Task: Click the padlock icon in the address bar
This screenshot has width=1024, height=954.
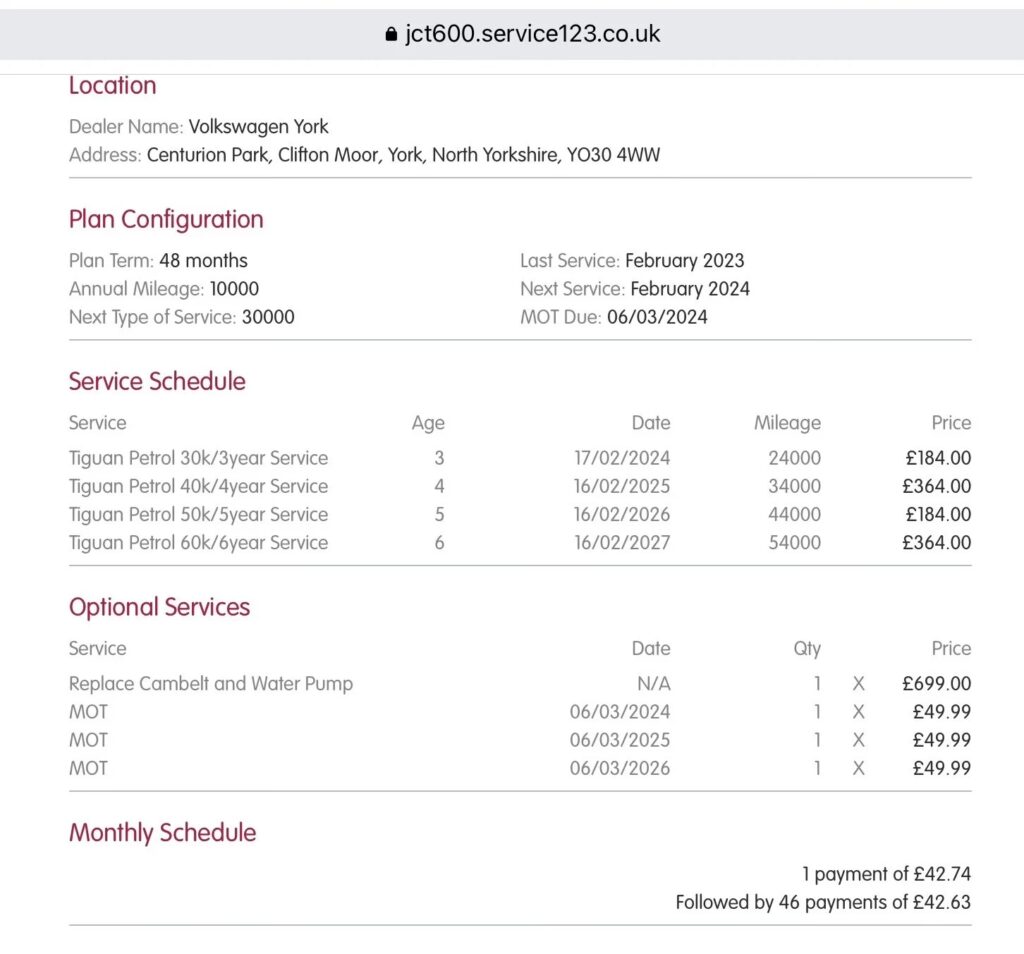Action: [x=390, y=35]
